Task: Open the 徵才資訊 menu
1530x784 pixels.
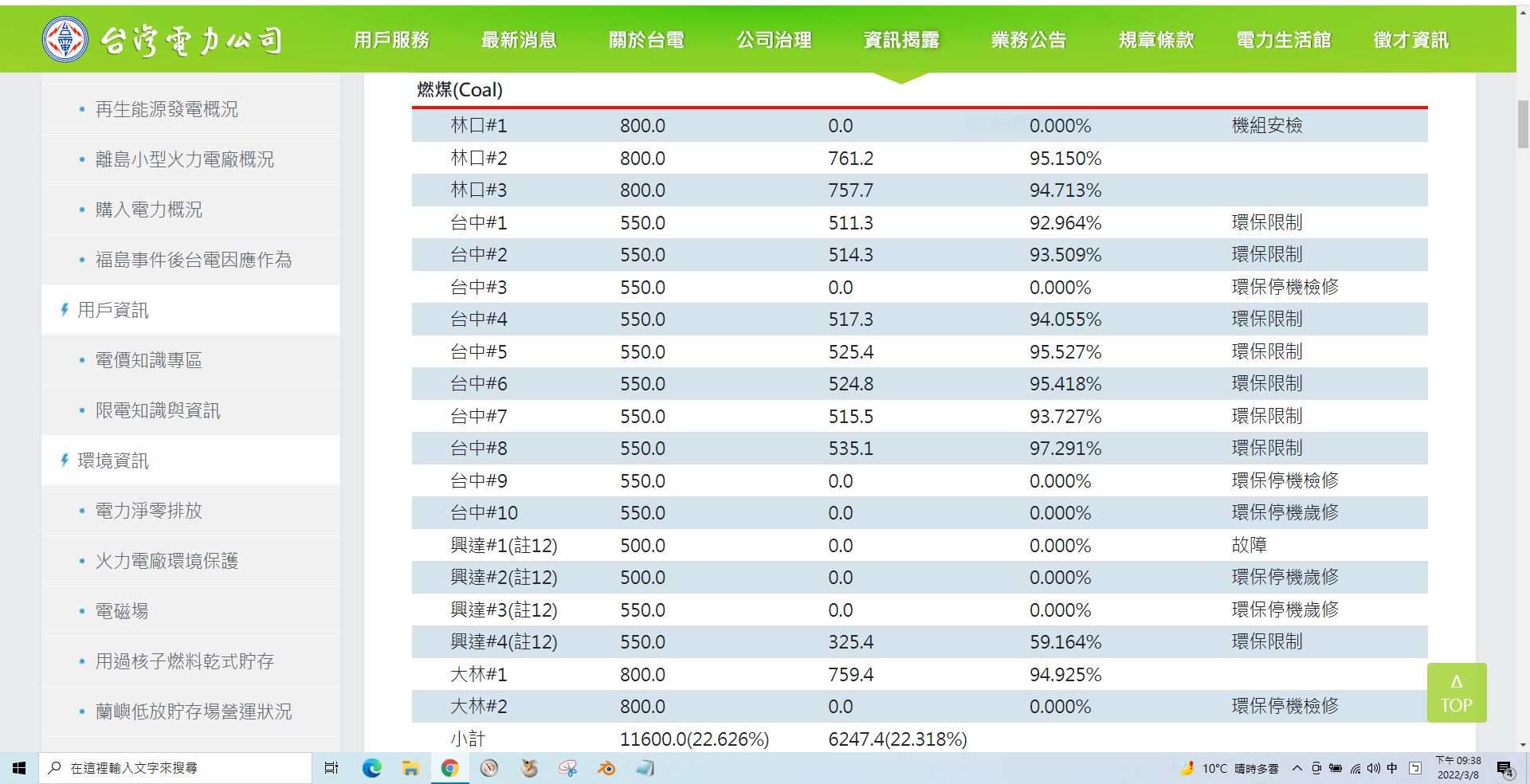Action: click(1411, 40)
